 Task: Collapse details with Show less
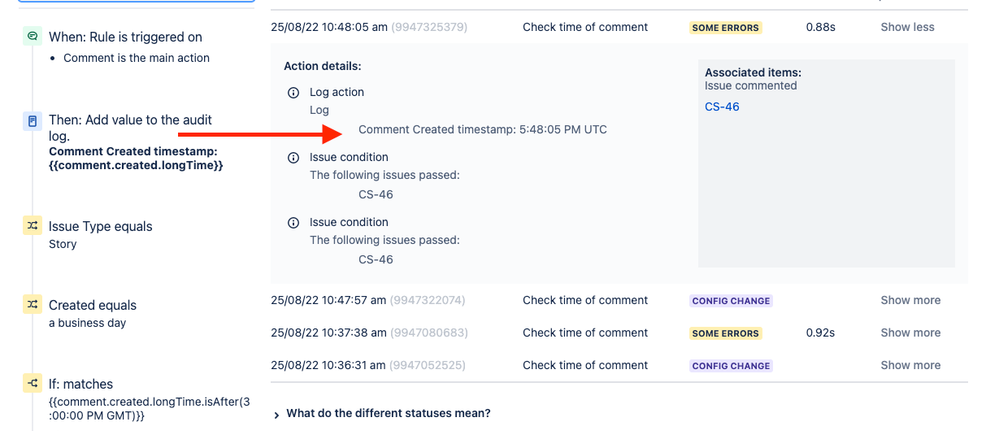tap(907, 27)
